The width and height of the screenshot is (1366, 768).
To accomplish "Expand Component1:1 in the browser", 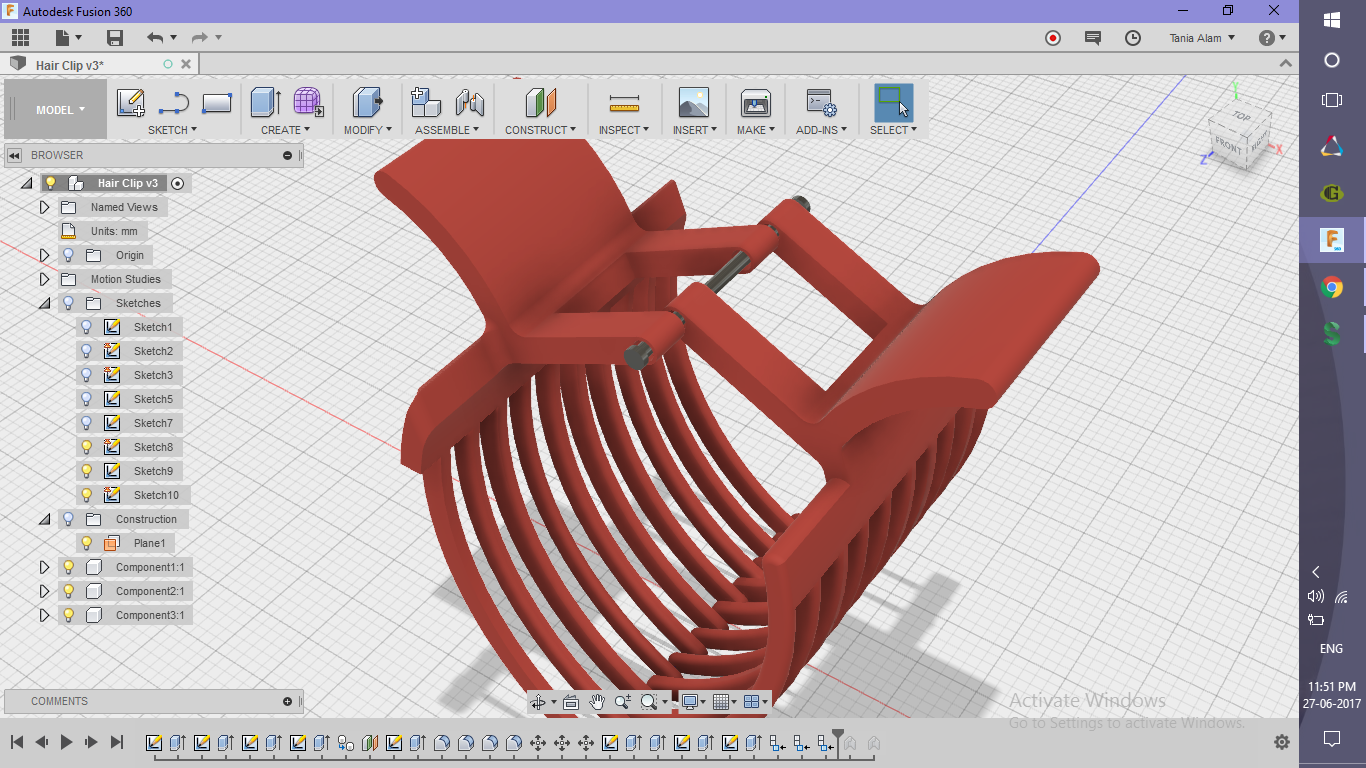I will click(x=44, y=567).
